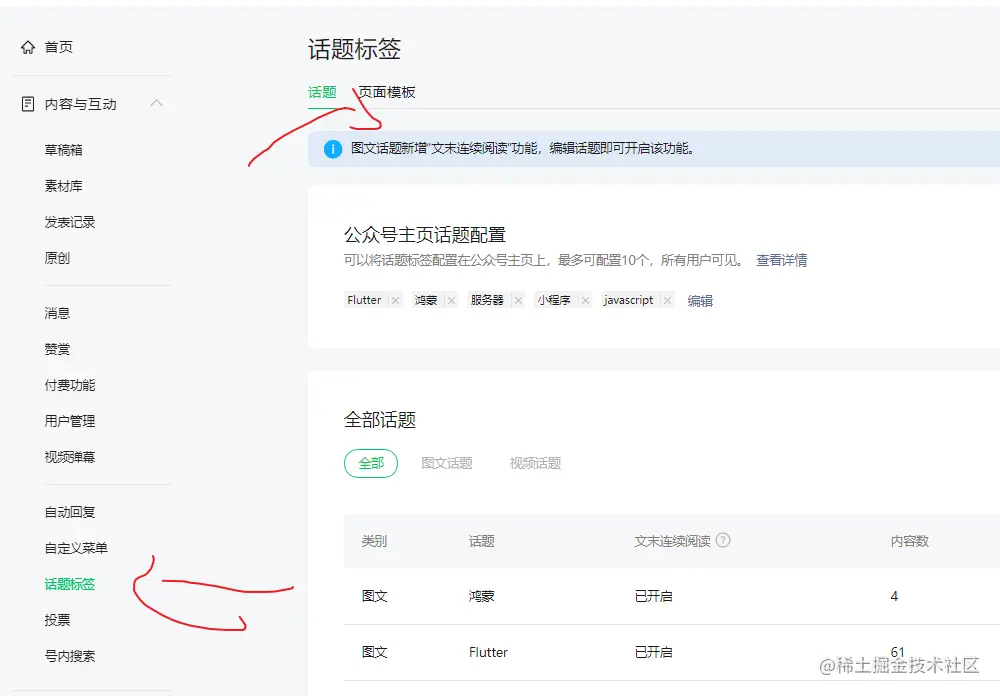Remove the javascript tag with its X

[667, 300]
